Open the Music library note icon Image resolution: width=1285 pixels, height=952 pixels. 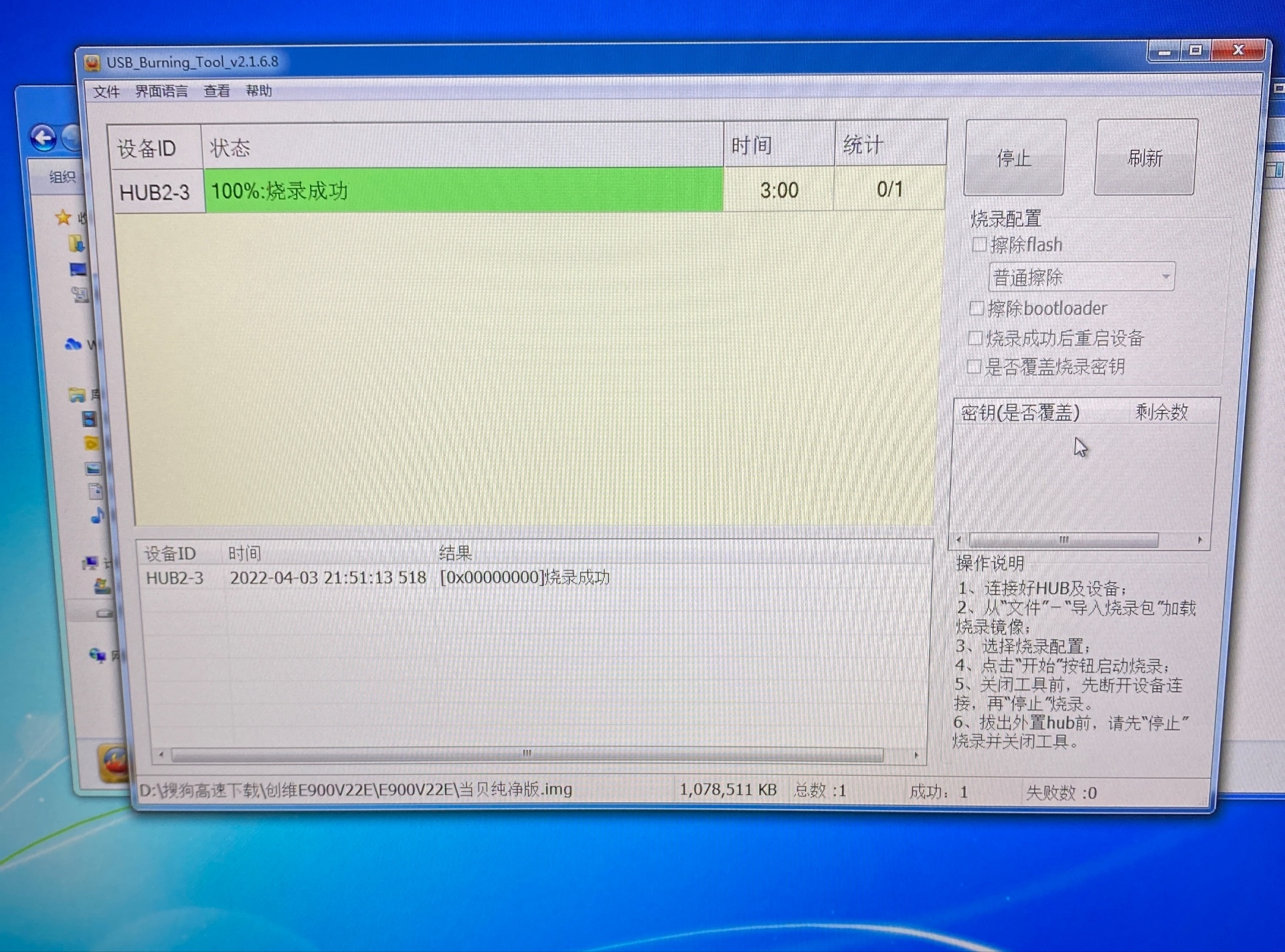[x=98, y=515]
